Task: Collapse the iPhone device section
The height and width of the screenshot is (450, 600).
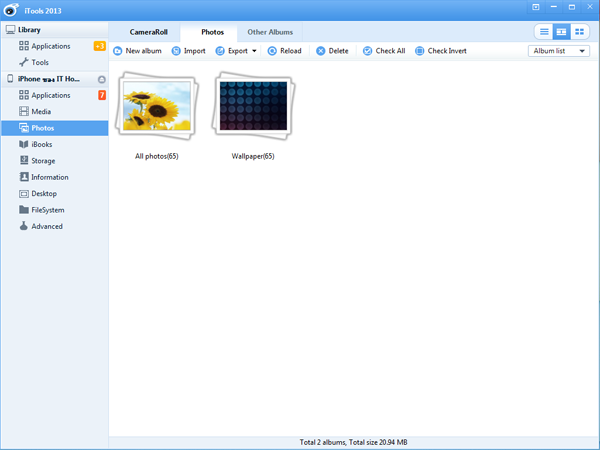Action: [x=100, y=79]
